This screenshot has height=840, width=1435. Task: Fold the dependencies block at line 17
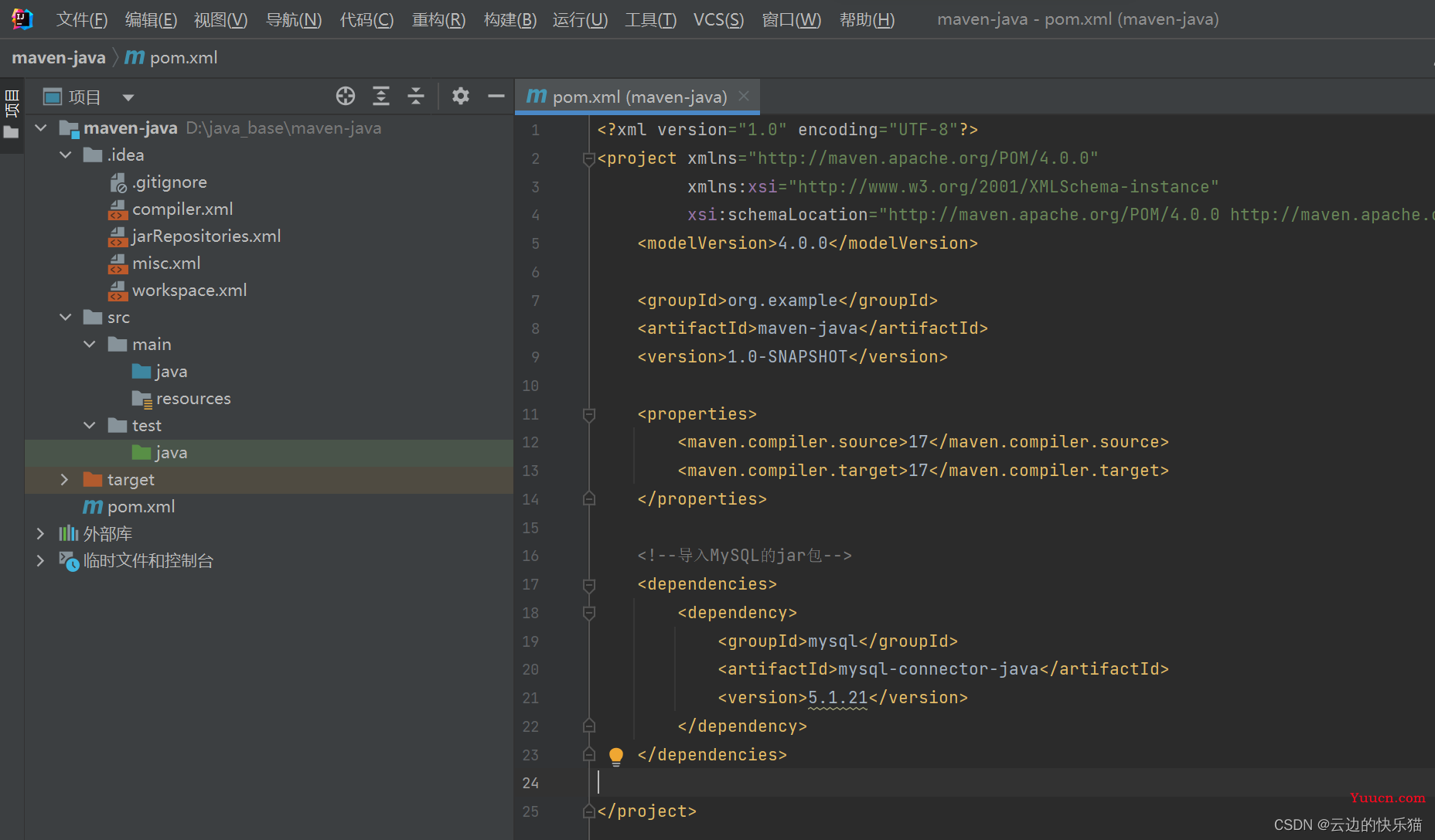589,585
